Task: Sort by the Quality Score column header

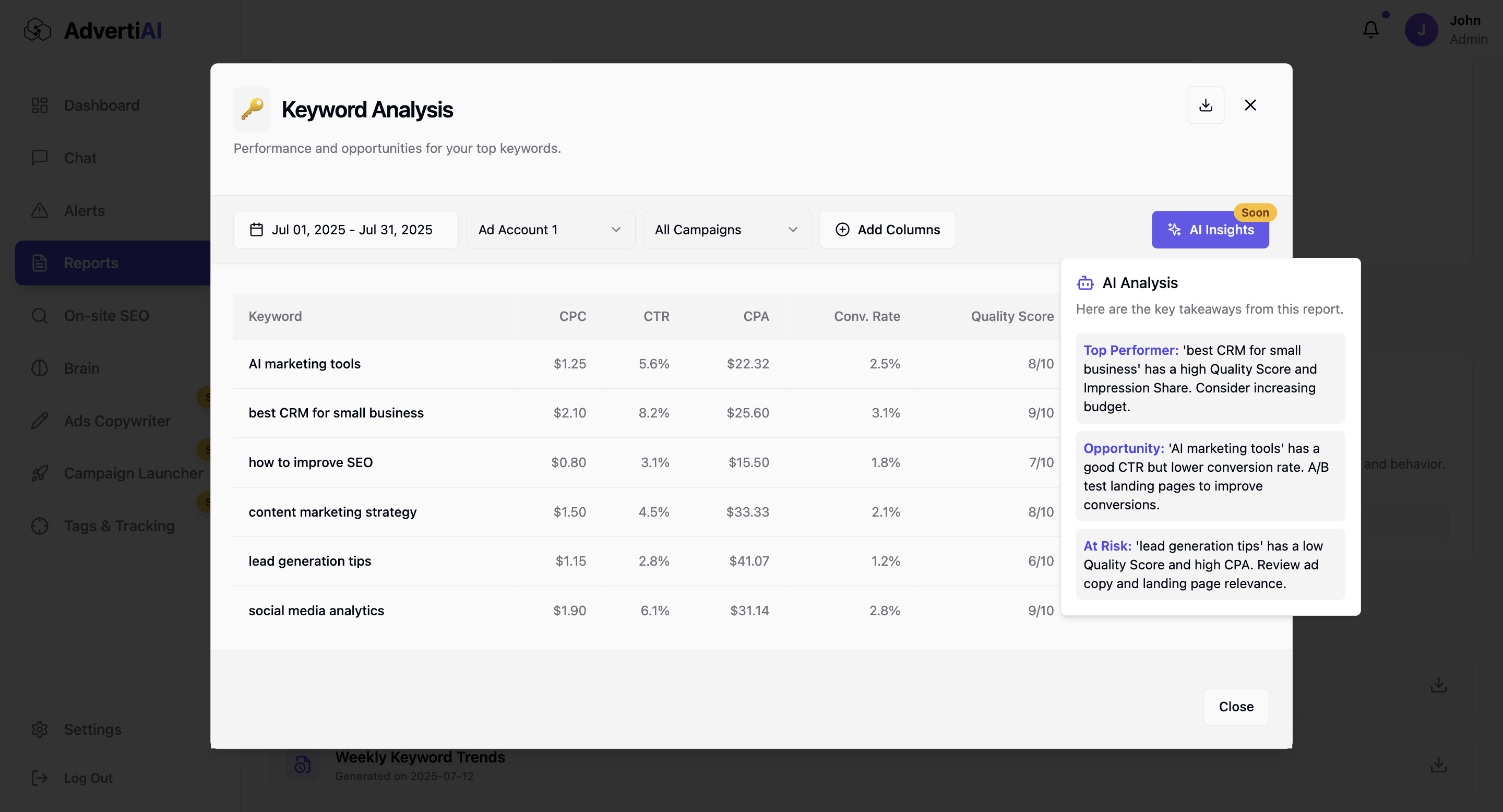Action: point(1012,316)
